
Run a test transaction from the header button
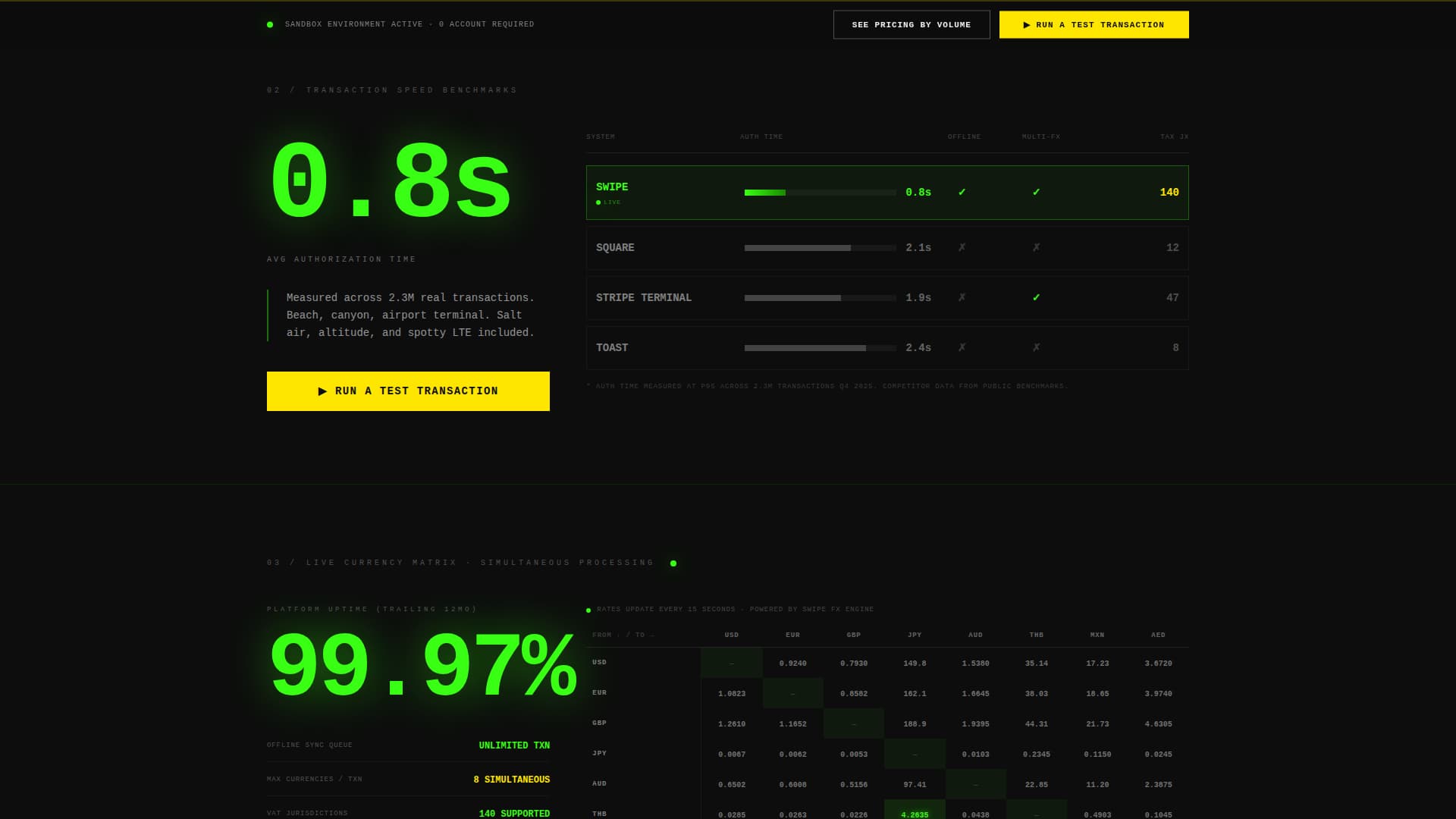point(1094,25)
